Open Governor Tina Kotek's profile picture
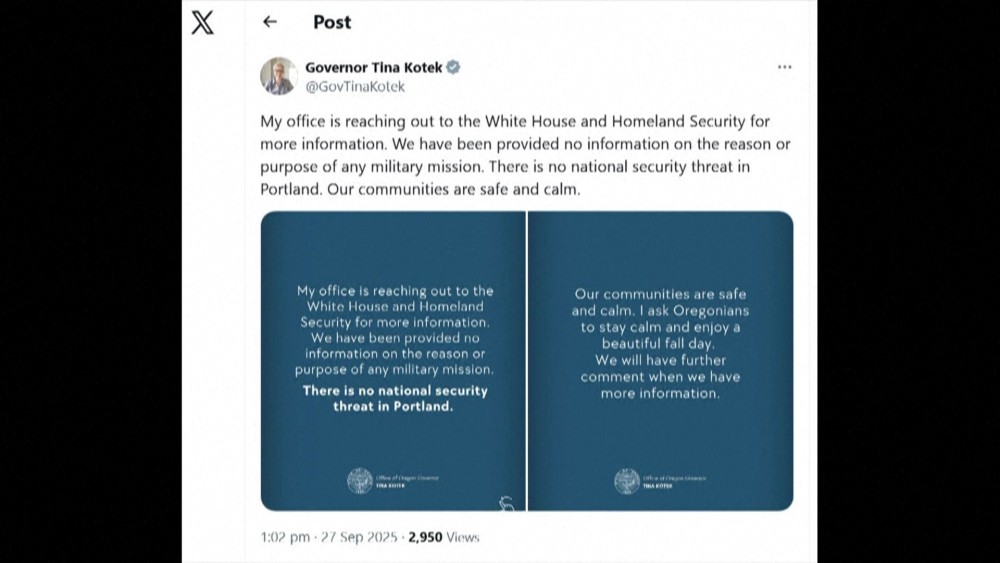 tap(278, 76)
